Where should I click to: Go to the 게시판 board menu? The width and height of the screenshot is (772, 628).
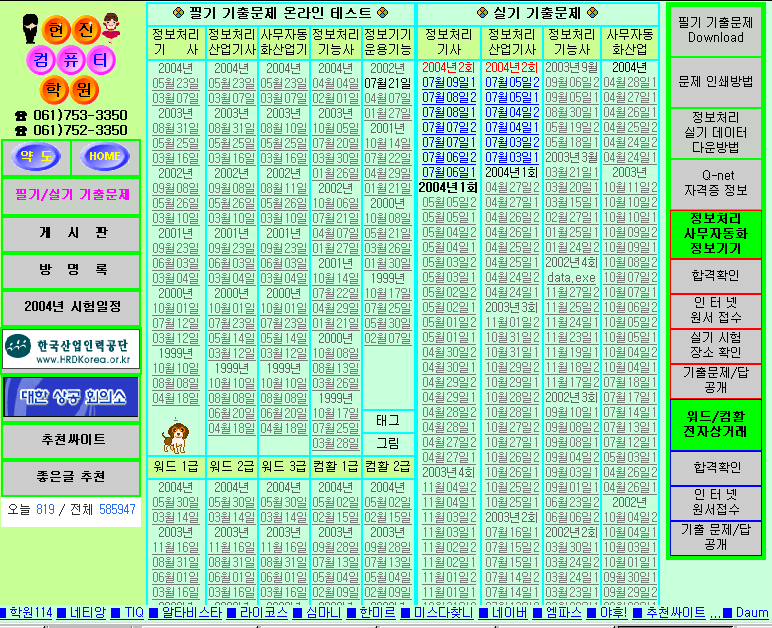(x=71, y=233)
